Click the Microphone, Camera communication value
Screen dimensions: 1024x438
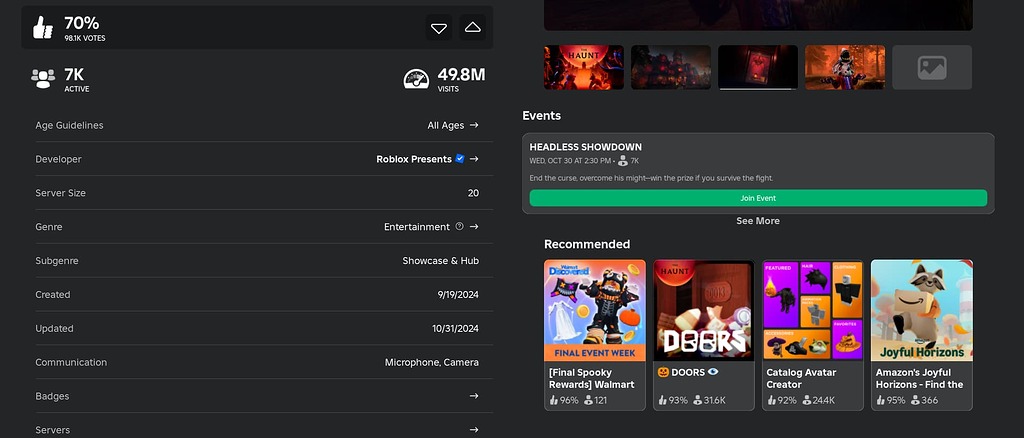432,362
